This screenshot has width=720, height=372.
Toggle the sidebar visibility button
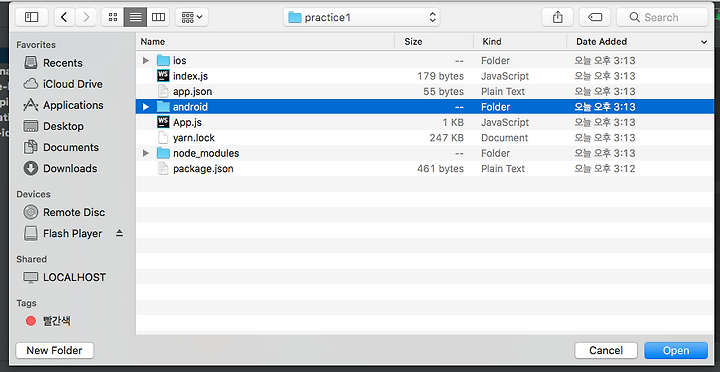32,17
